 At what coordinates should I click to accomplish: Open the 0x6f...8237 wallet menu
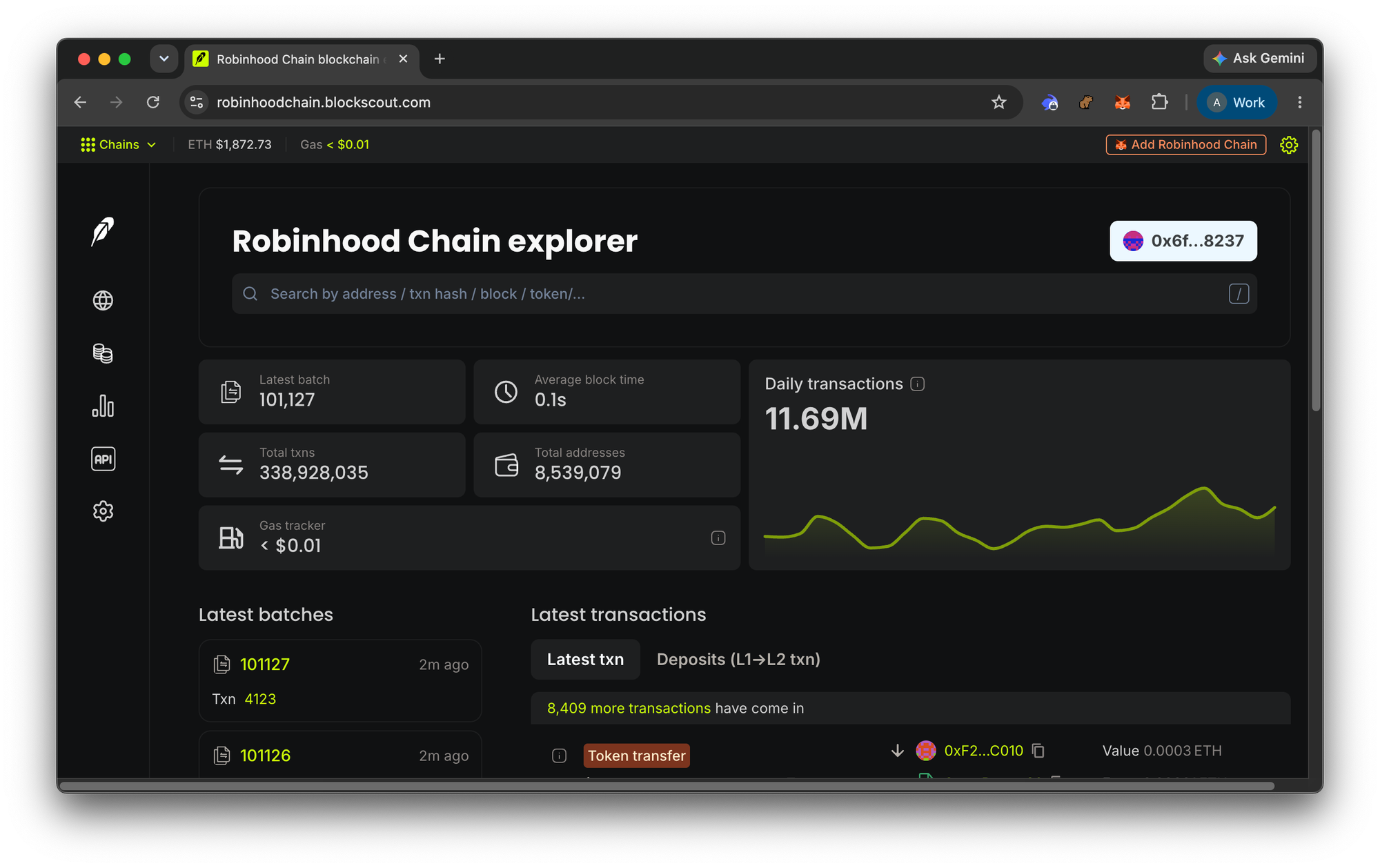coord(1183,241)
